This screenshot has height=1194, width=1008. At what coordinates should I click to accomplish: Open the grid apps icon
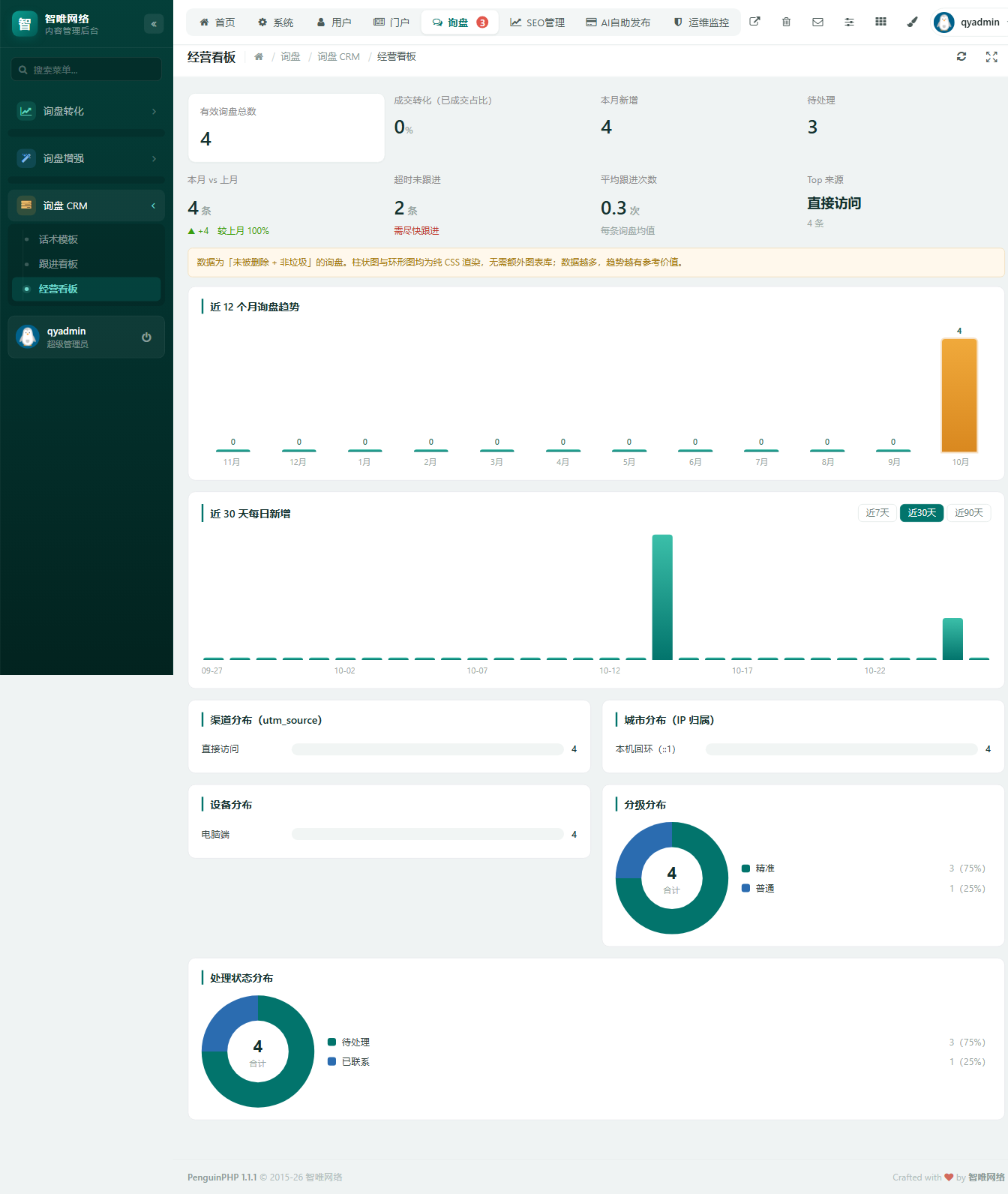pos(880,22)
